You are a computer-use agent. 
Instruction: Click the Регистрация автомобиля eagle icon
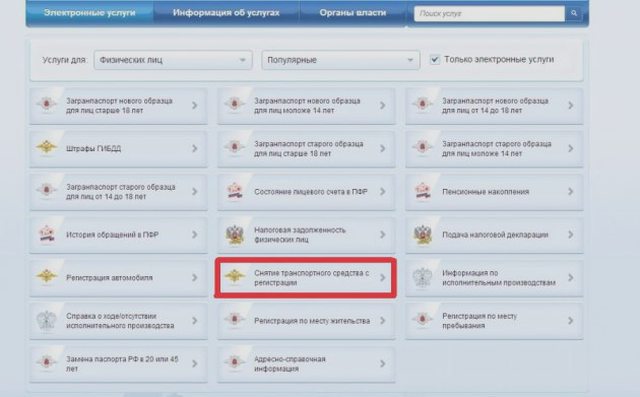tap(46, 276)
